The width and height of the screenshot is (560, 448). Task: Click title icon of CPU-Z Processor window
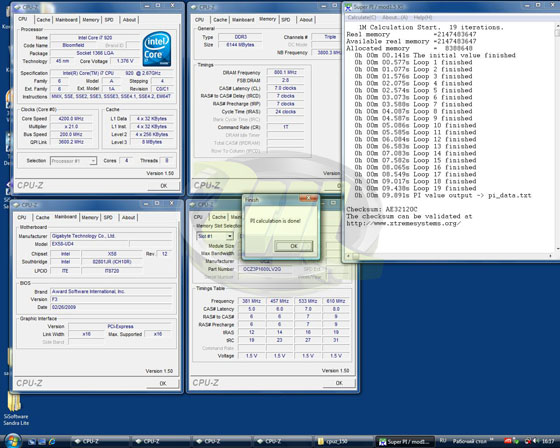pyautogui.click(x=17, y=7)
